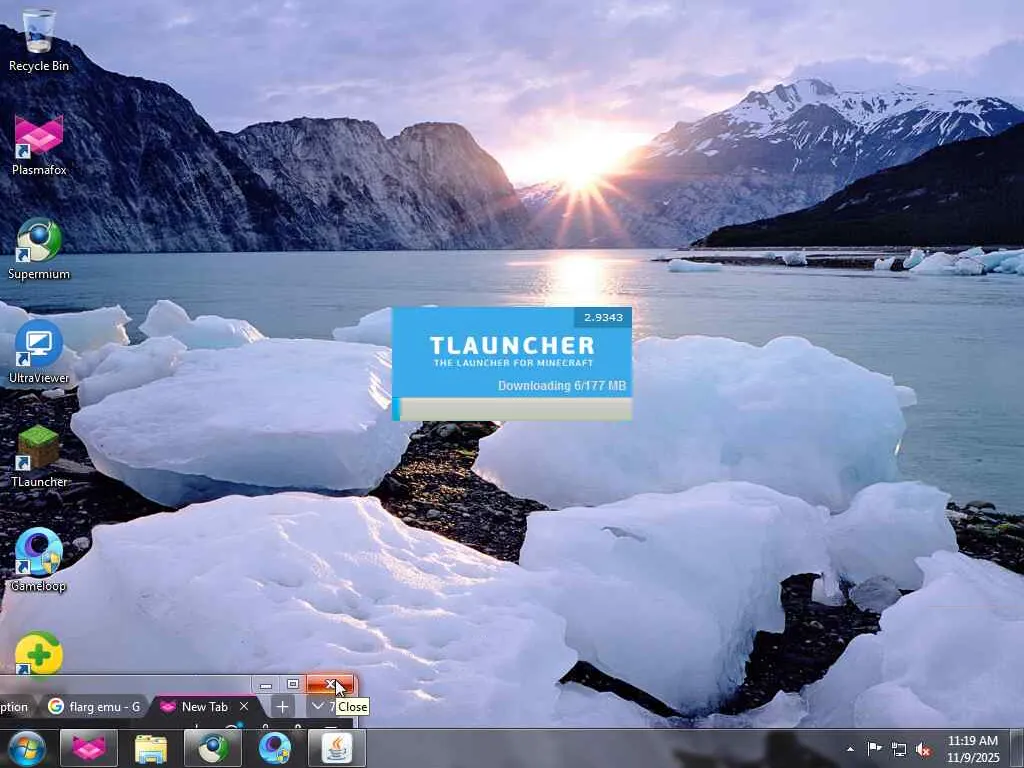Click the TLAUNCHER splash logo

513,351
